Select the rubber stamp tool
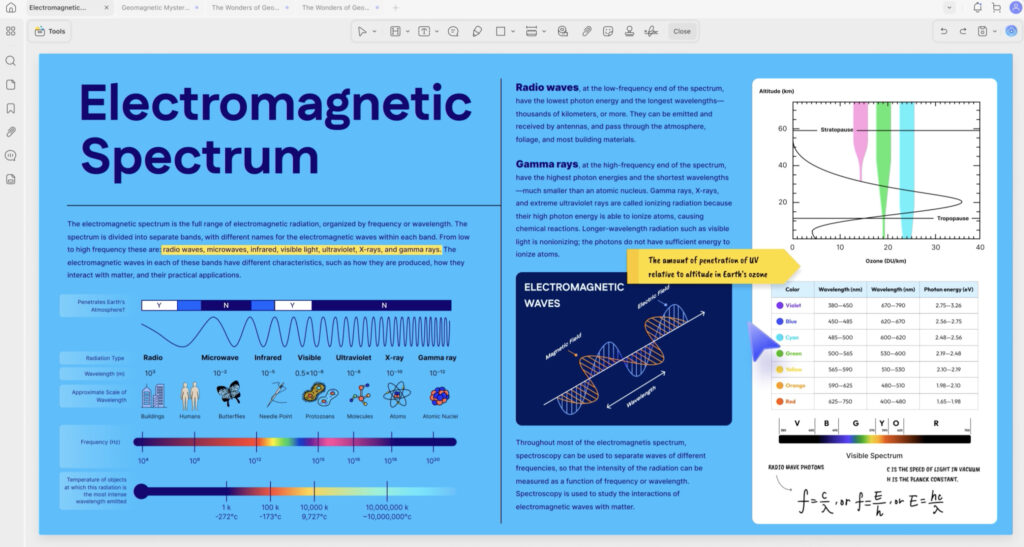The width and height of the screenshot is (1024, 547). point(629,31)
